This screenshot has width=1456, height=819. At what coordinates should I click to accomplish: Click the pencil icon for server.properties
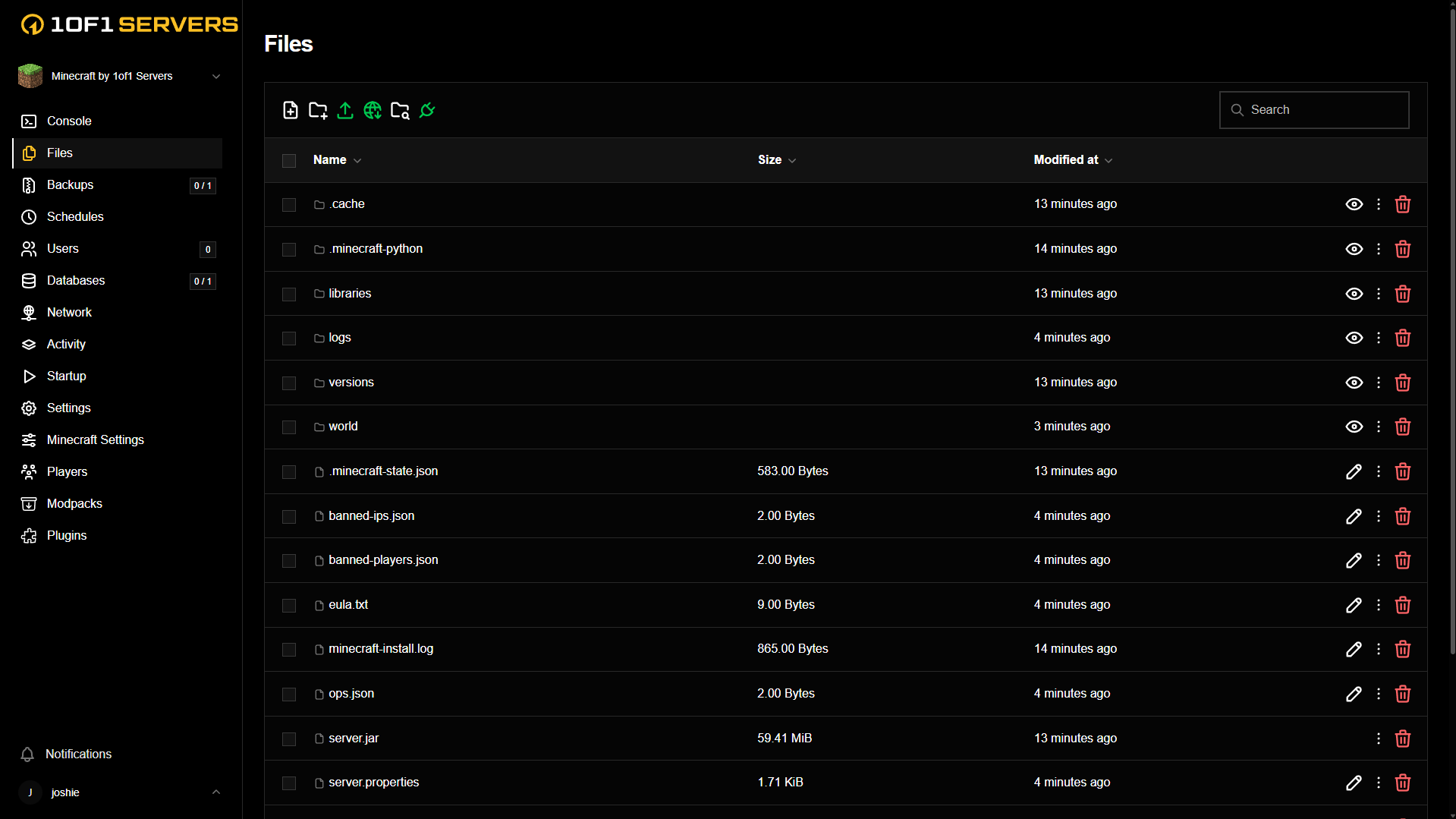coord(1354,783)
